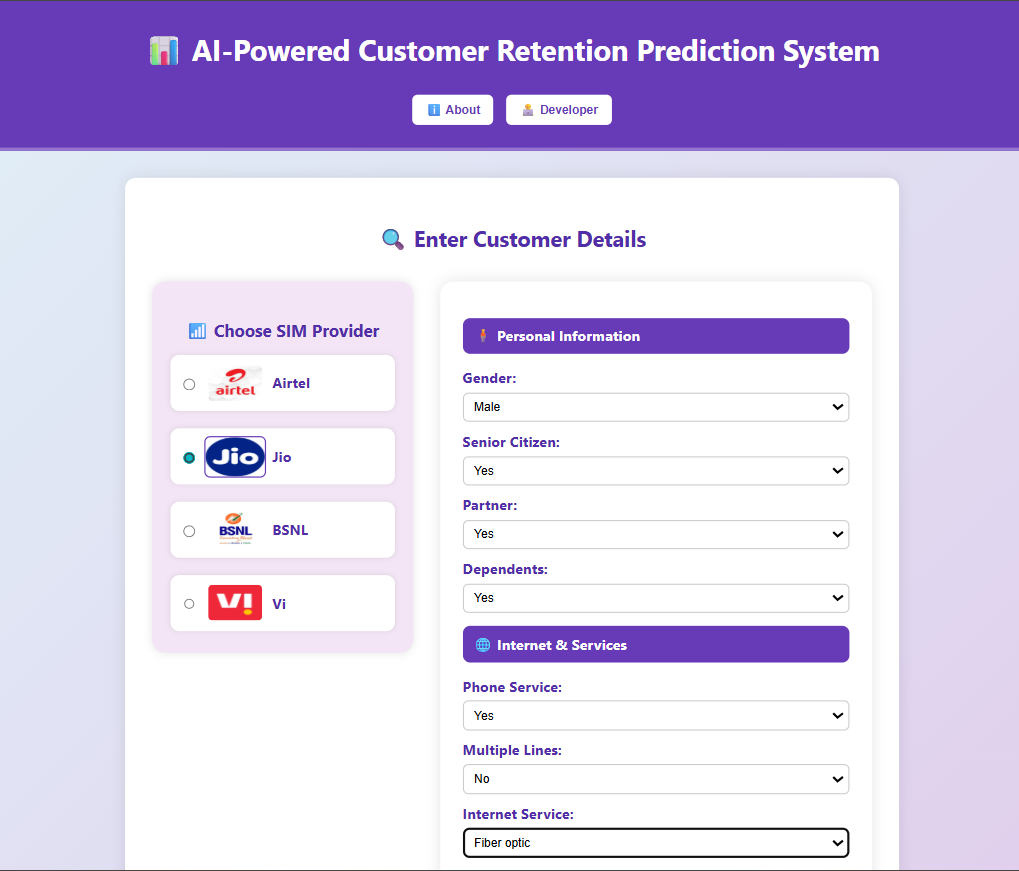The height and width of the screenshot is (871, 1019).
Task: Open the Developer button in header
Action: 559,110
